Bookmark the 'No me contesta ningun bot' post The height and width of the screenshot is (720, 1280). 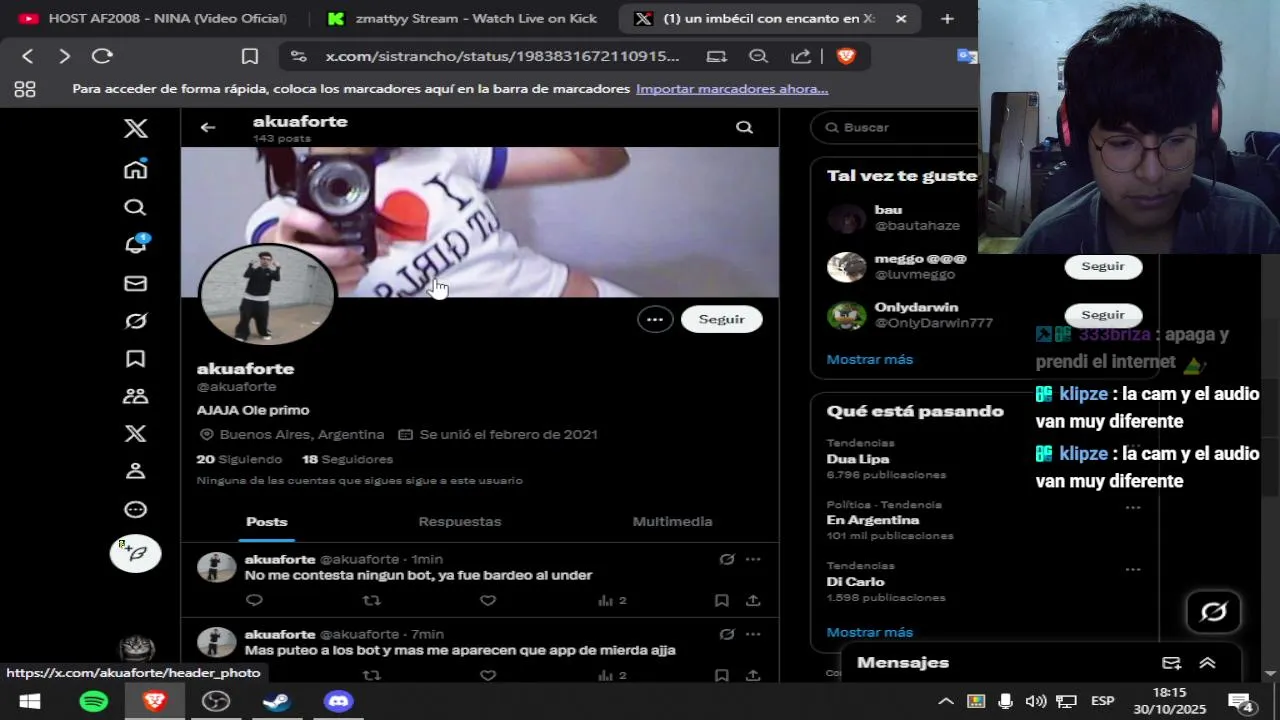click(x=721, y=600)
